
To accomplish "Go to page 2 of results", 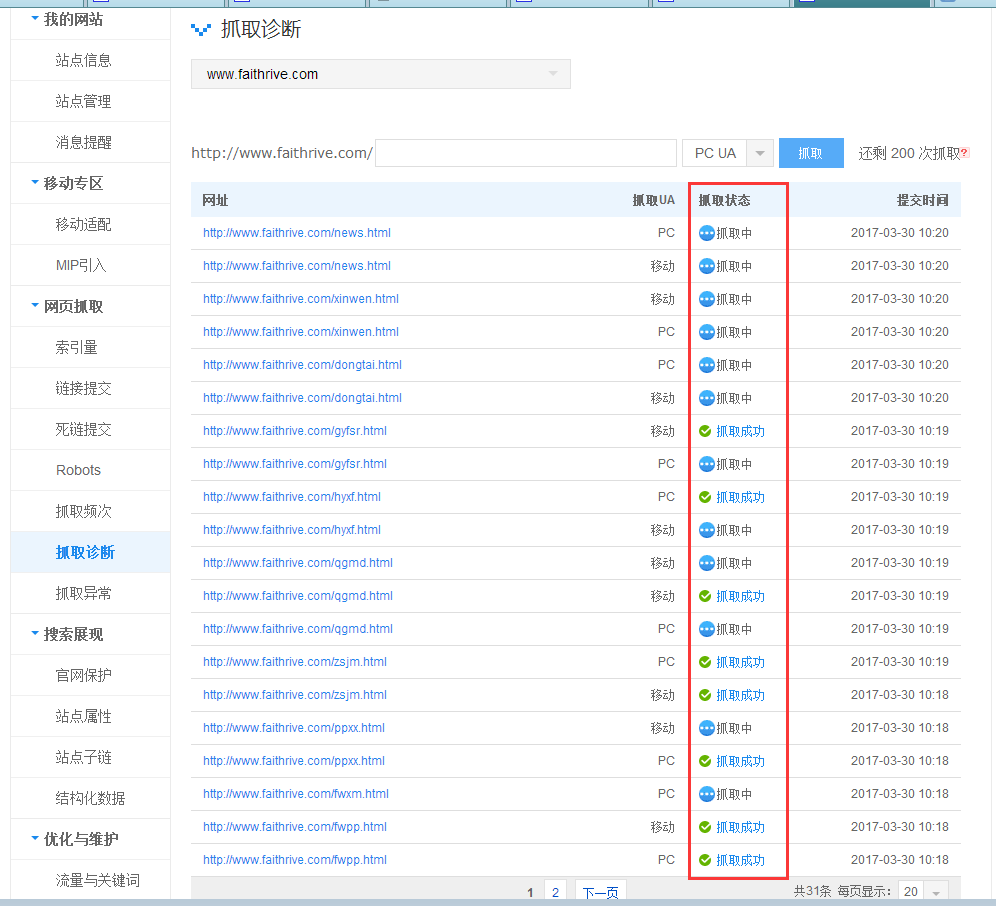I will coord(555,892).
